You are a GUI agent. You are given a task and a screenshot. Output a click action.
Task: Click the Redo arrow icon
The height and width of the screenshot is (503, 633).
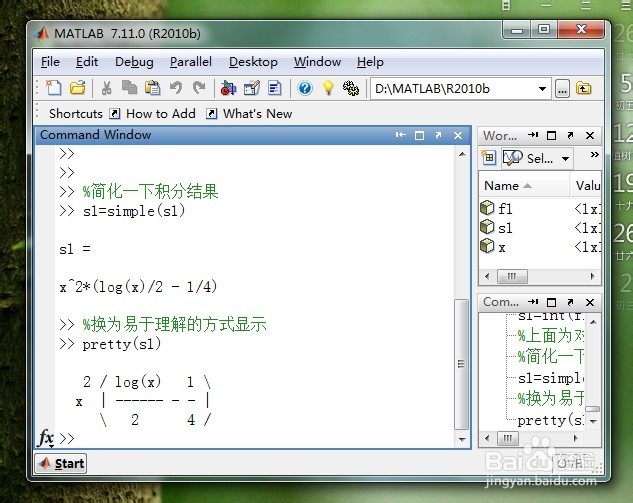coord(199,88)
